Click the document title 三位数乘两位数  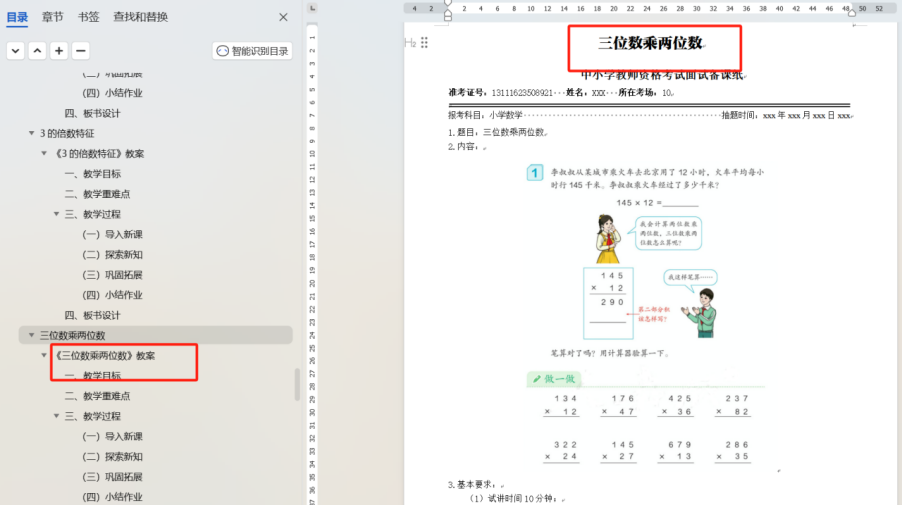pos(650,43)
